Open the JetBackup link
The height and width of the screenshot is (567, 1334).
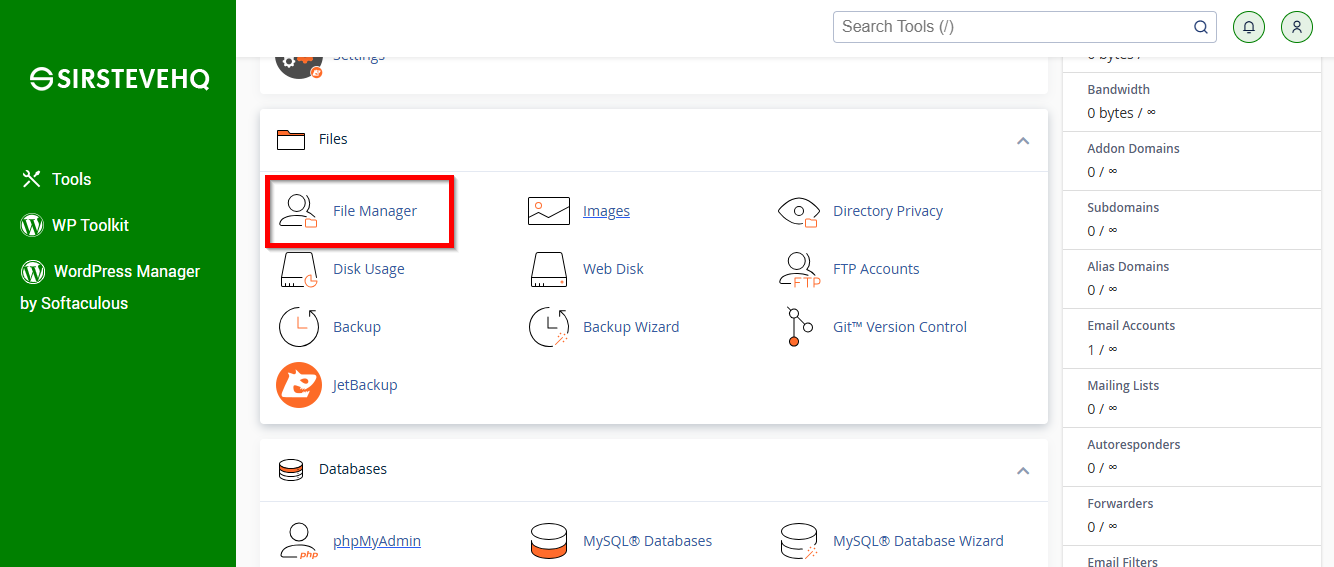point(365,385)
